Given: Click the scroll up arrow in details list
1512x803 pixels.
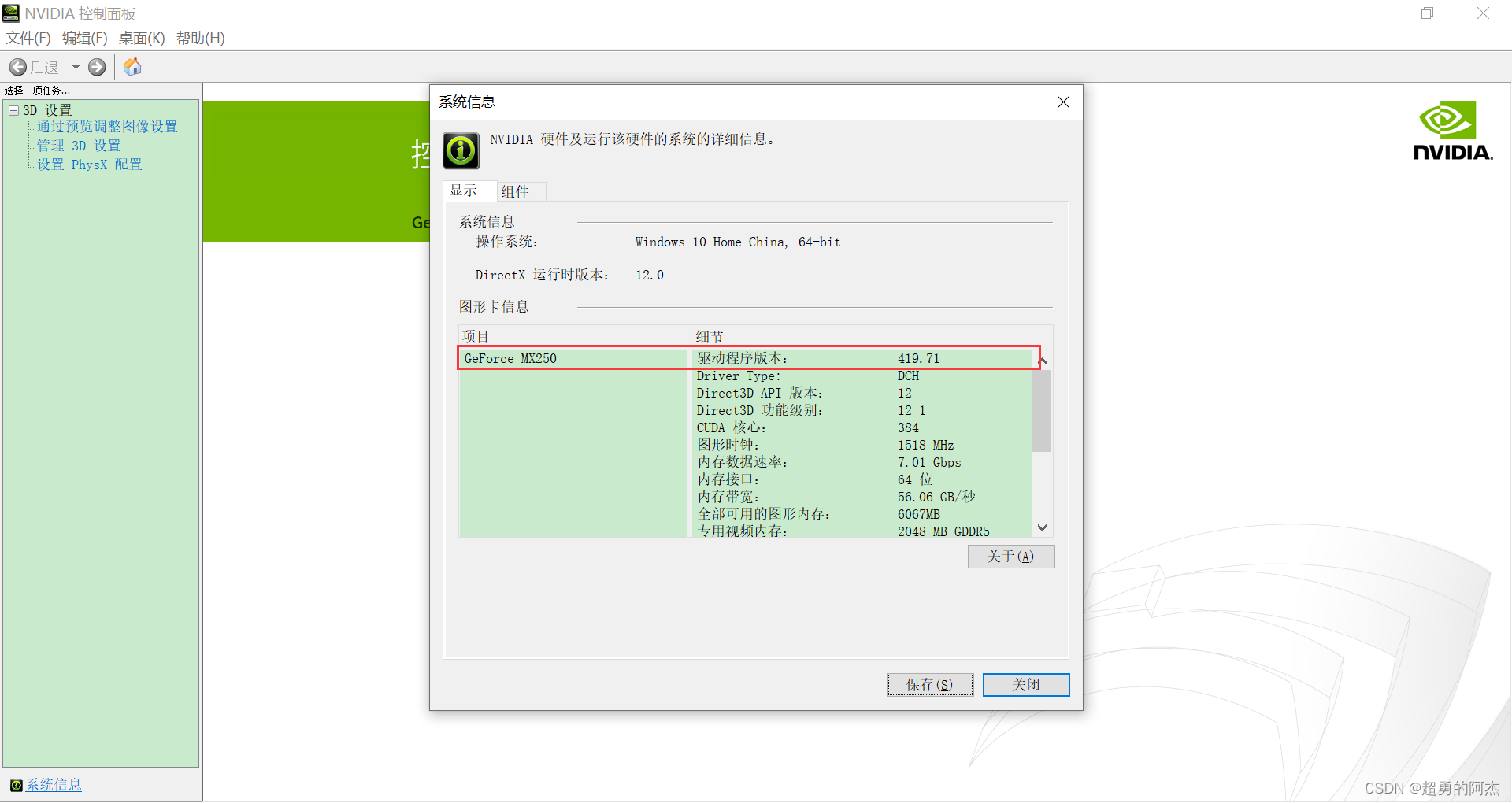Looking at the screenshot, I should [x=1043, y=361].
